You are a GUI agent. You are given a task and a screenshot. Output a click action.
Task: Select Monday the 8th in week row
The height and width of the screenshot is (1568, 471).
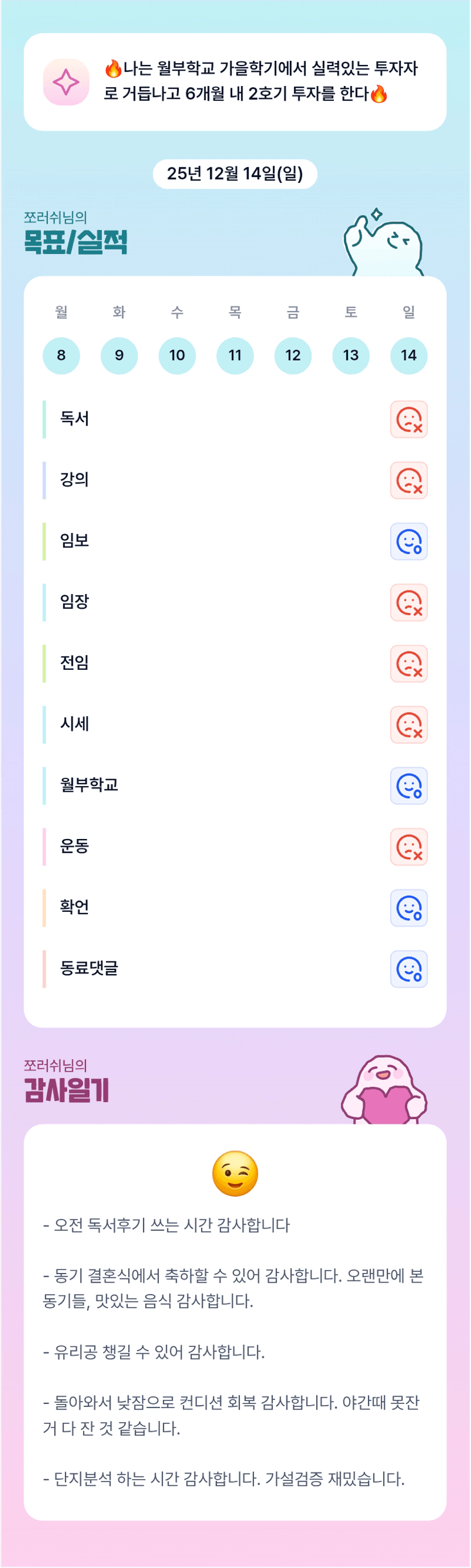click(61, 355)
